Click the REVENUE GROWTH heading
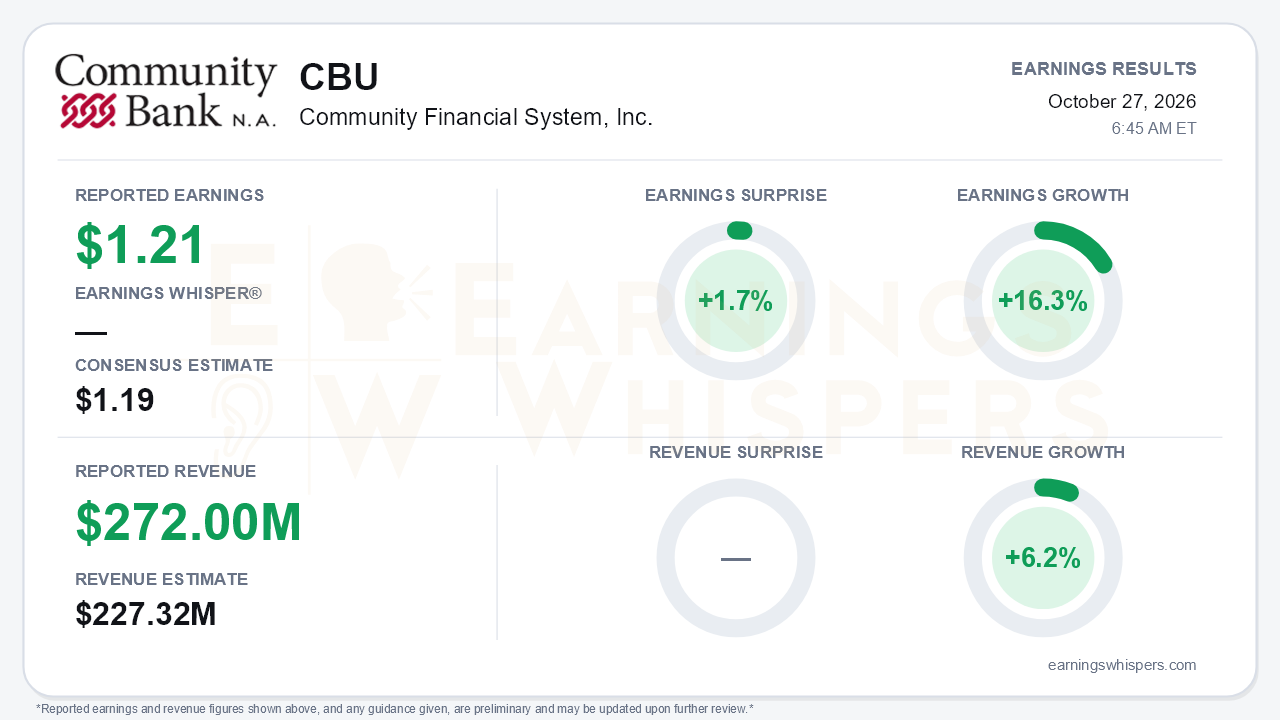Screen dimensions: 1280x720 coord(1043,453)
